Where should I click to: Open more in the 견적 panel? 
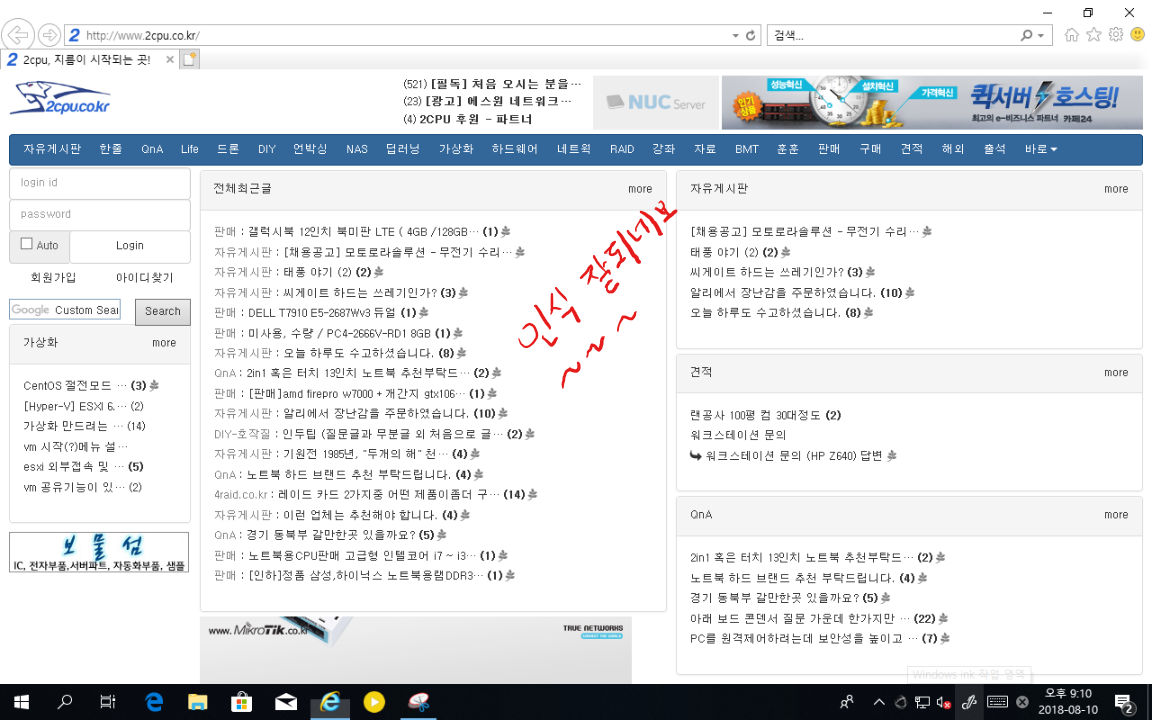pyautogui.click(x=1116, y=372)
